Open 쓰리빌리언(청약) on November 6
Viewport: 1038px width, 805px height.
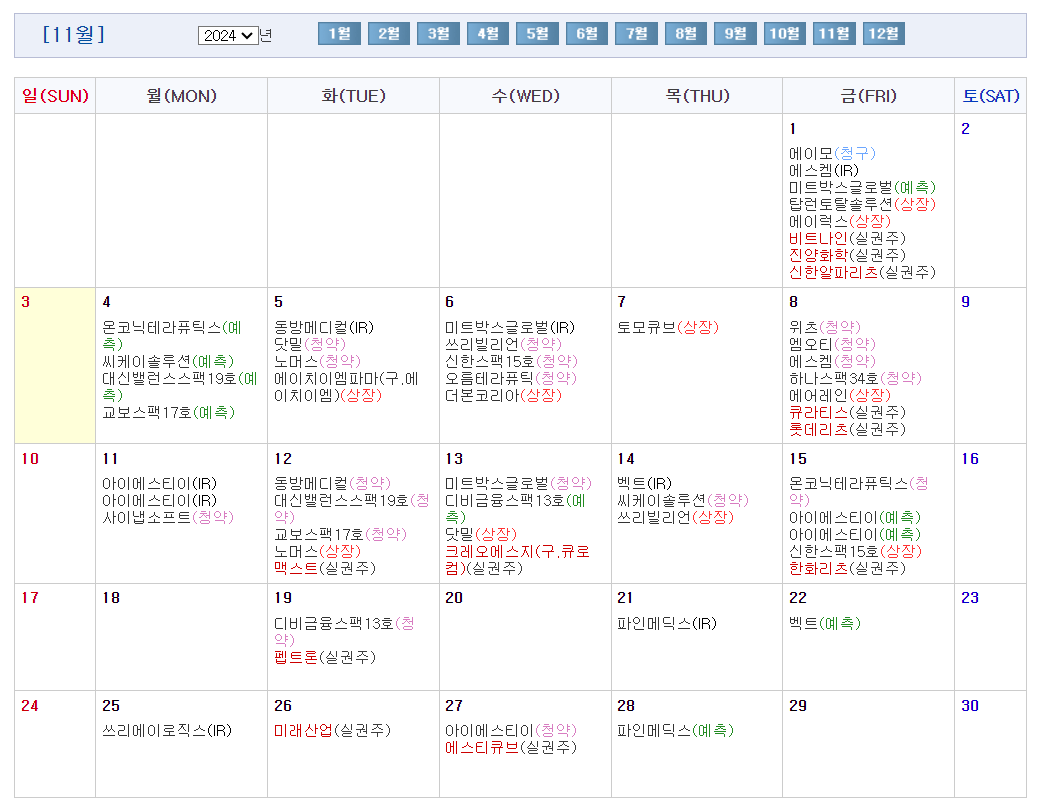tap(503, 344)
